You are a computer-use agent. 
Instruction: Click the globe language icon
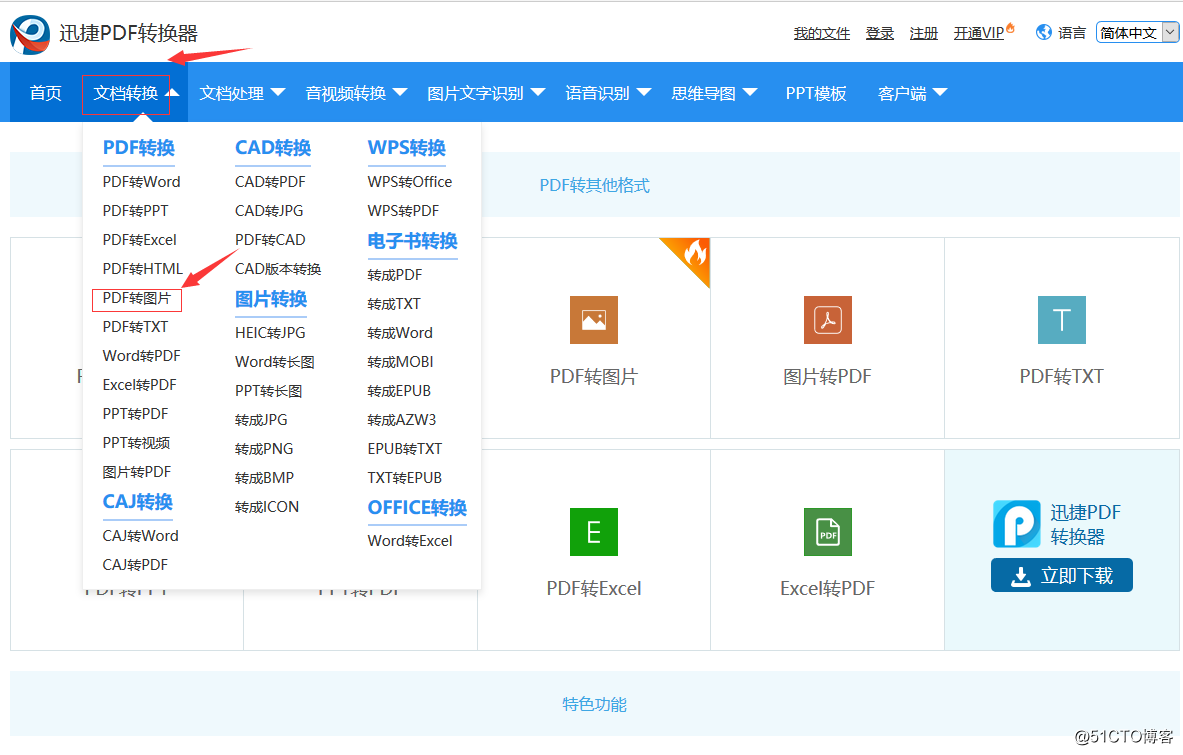[x=1043, y=32]
